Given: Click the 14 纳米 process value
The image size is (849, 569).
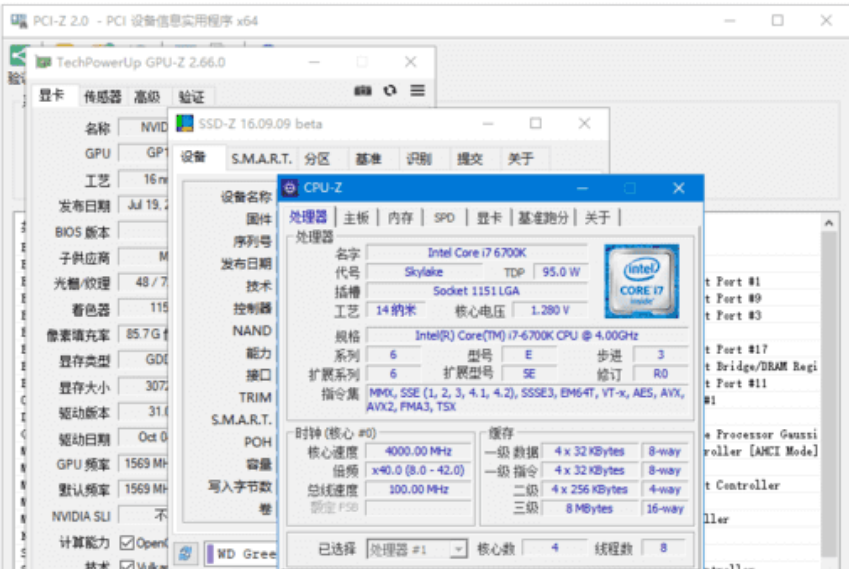Looking at the screenshot, I should point(396,310).
